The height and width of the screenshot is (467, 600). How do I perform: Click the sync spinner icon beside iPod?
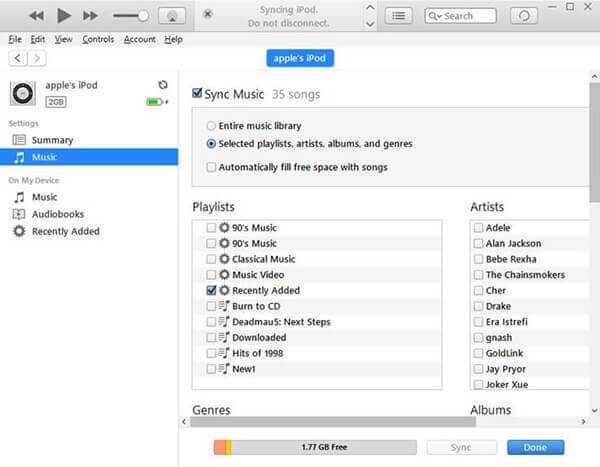pos(163,85)
